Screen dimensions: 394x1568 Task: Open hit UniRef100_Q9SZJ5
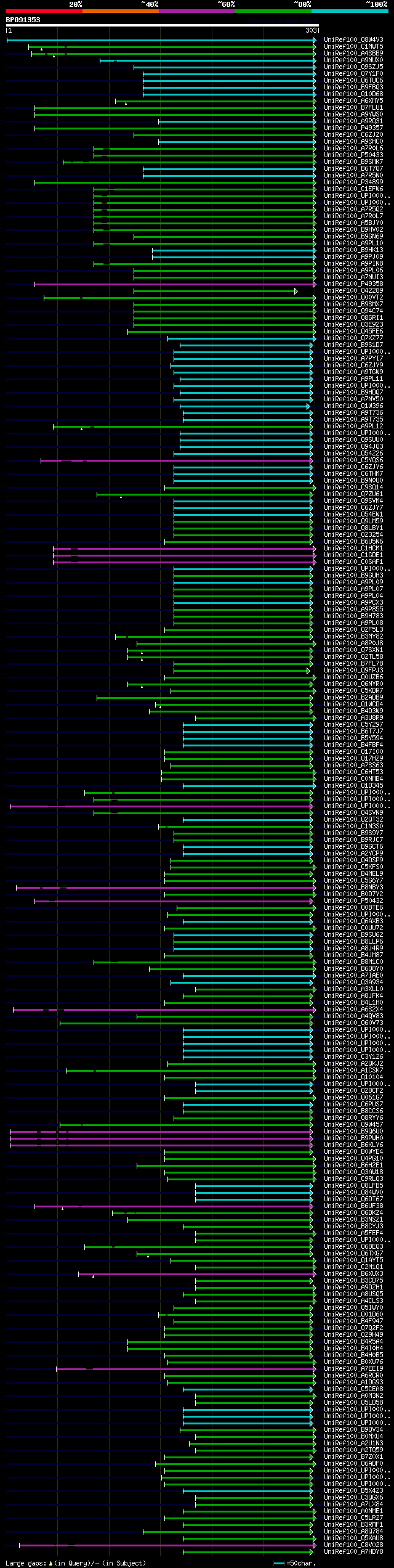point(353,67)
